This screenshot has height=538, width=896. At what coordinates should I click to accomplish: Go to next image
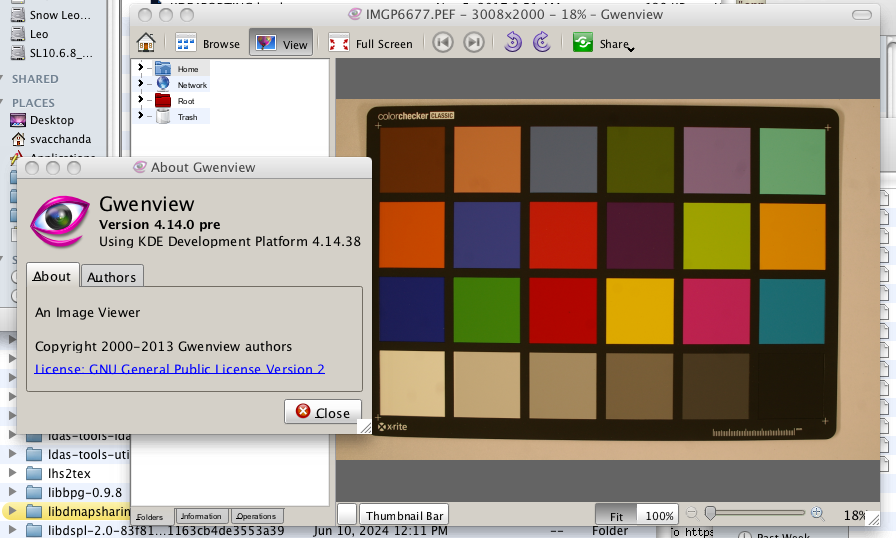click(474, 42)
